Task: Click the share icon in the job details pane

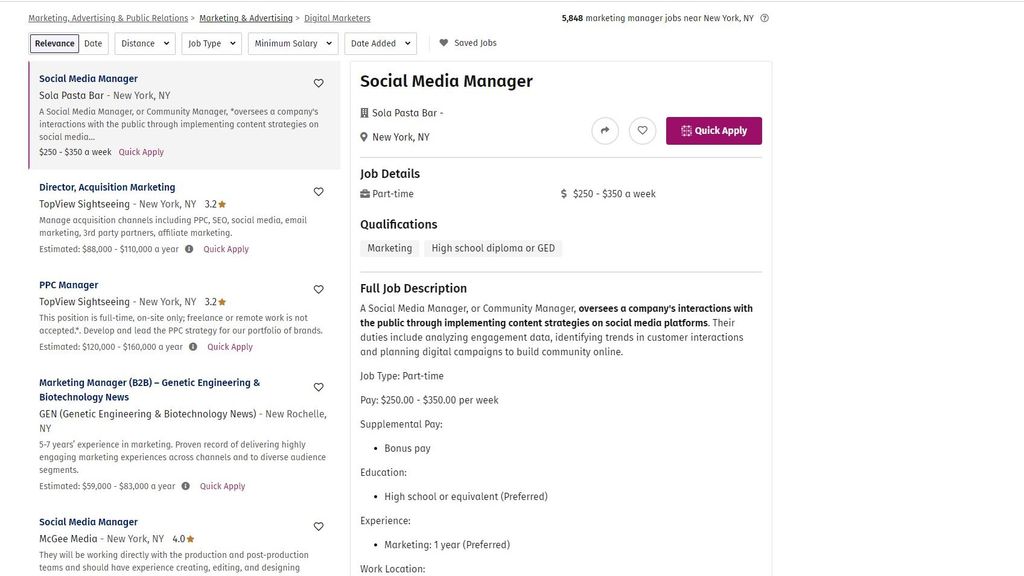Action: click(x=605, y=130)
